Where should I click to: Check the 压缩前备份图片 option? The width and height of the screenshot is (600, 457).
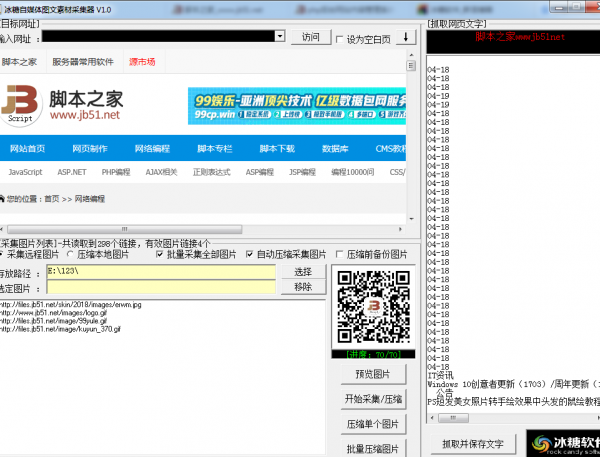click(x=341, y=255)
